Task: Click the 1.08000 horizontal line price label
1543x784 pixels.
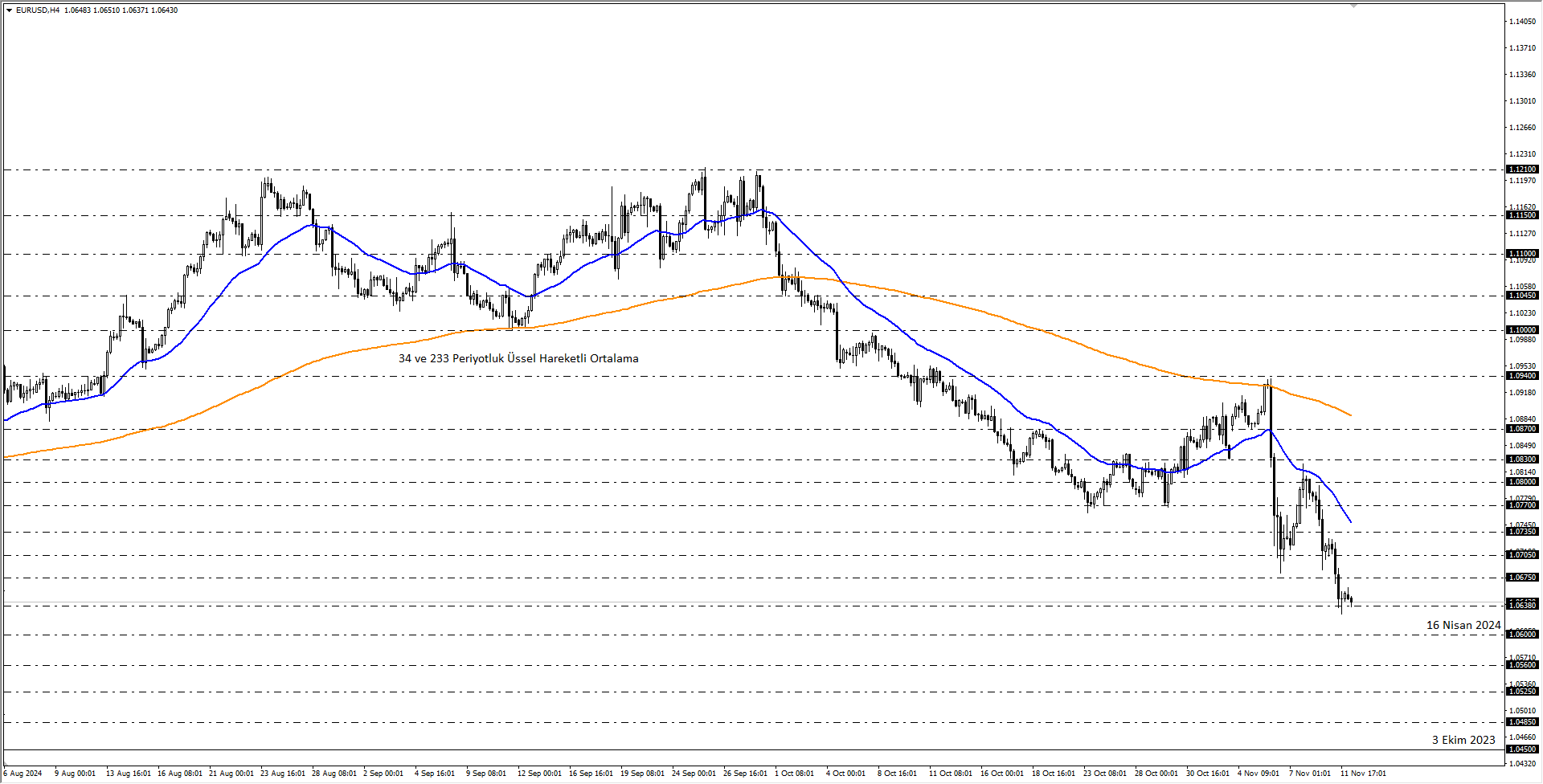Action: pos(1522,482)
